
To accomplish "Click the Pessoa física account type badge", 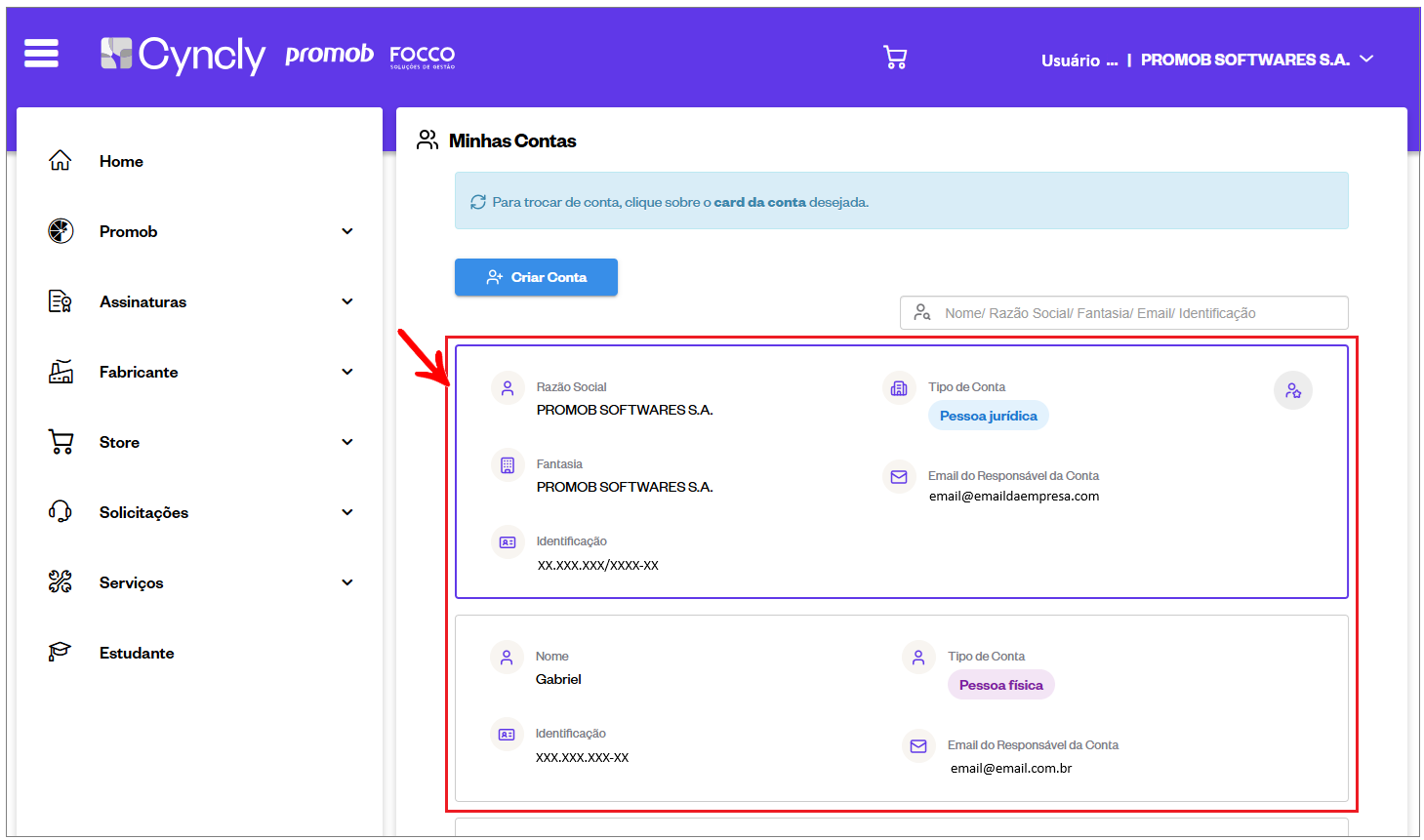I will 1000,685.
